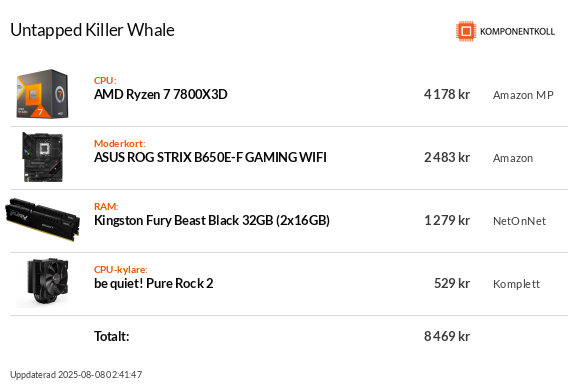Click the Amazon store for the motherboard
This screenshot has height=388, width=577.
513,158
